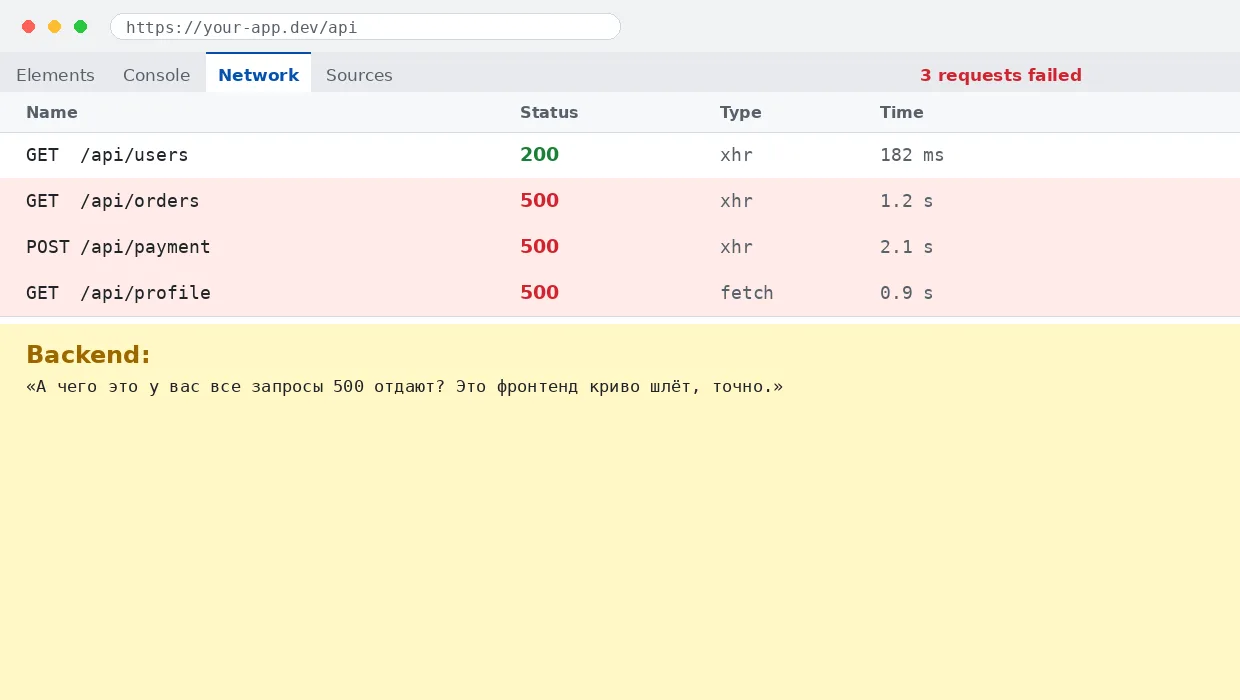Click the red close window dot

29,27
